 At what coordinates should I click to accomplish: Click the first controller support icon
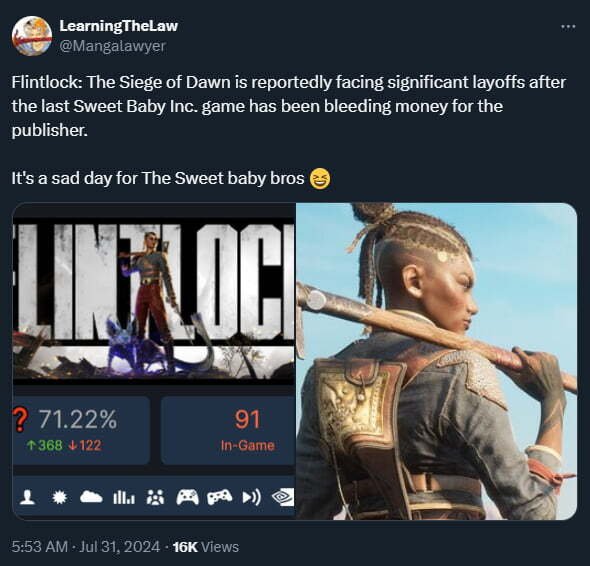point(187,498)
